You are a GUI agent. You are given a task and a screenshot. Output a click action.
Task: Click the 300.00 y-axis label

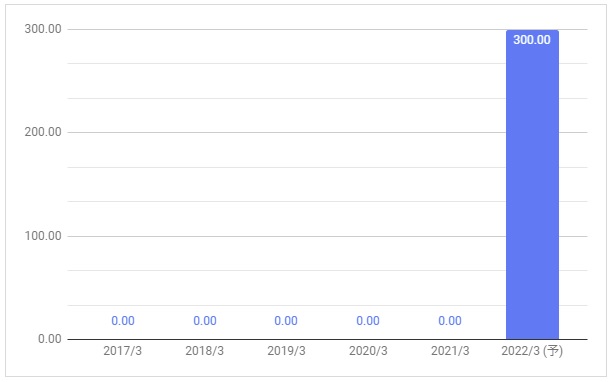pos(43,29)
